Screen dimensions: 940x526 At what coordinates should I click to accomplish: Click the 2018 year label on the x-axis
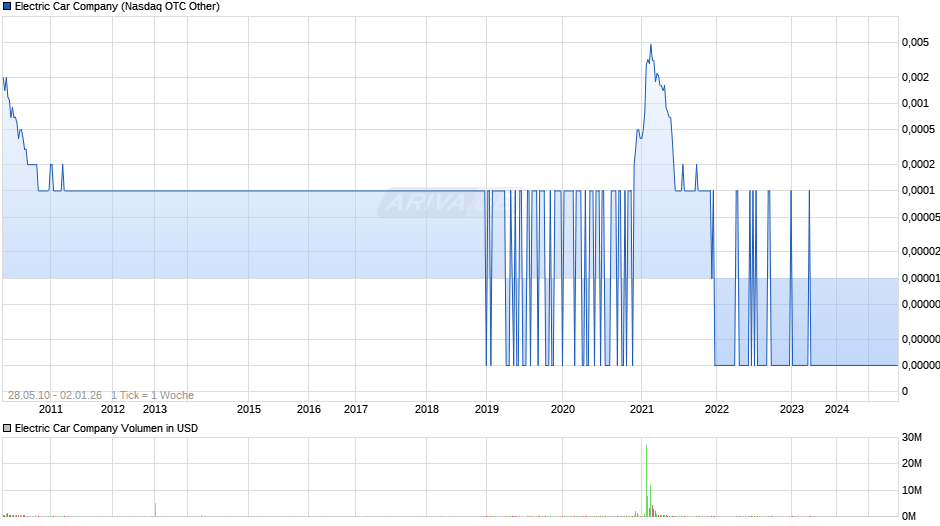pyautogui.click(x=427, y=409)
